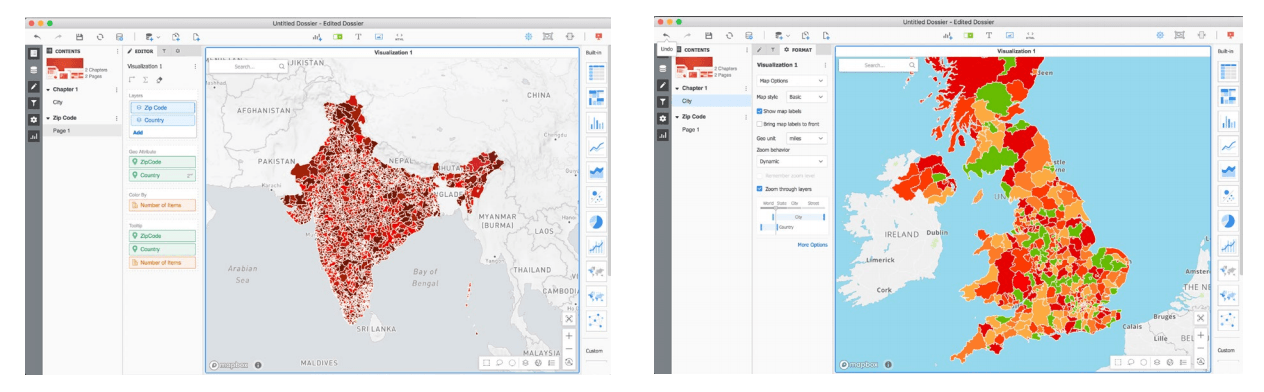Click the City layer zoom range bar
The image size is (1264, 392).
tap(798, 216)
